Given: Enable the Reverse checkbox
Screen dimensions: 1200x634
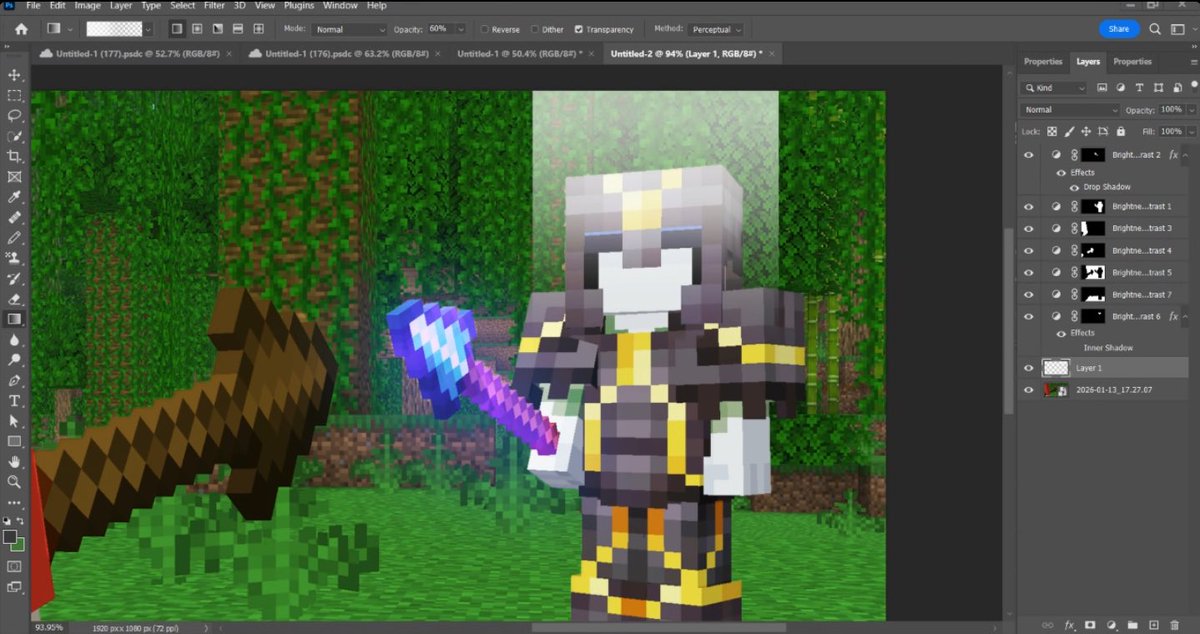Looking at the screenshot, I should [x=485, y=30].
